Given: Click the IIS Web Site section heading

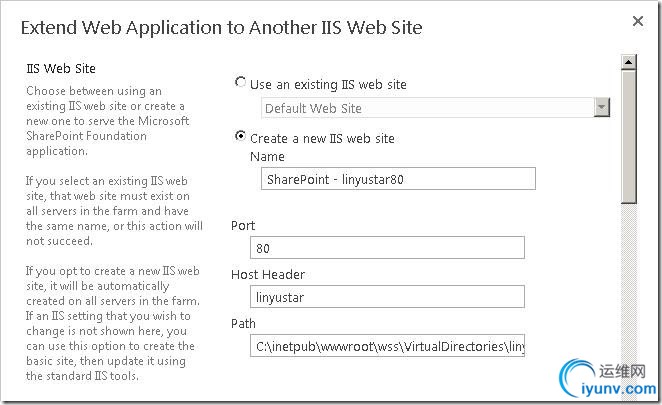Looking at the screenshot, I should click(x=60, y=69).
